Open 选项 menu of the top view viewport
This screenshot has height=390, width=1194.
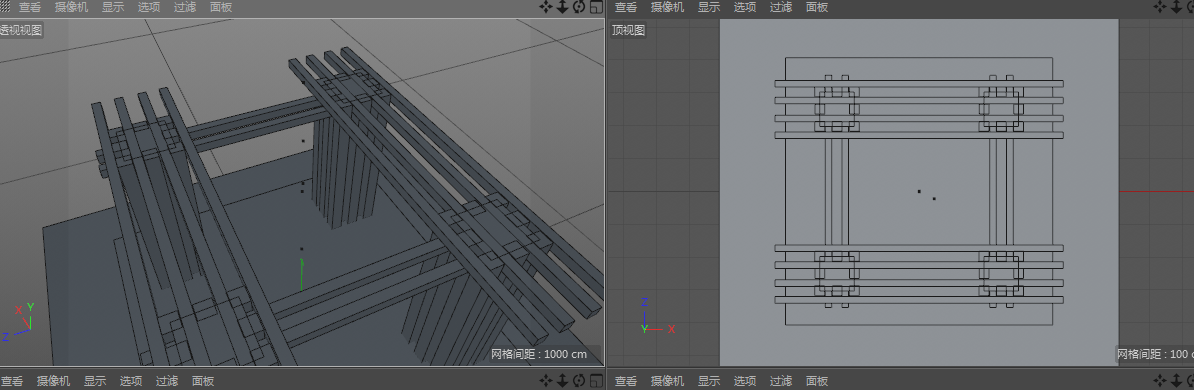click(x=745, y=8)
